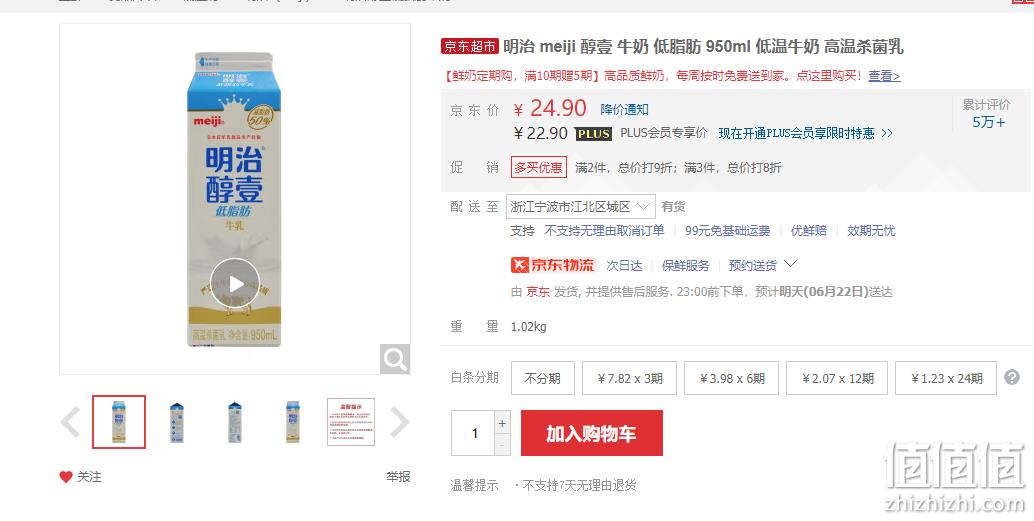Select the ¥7.82 x 3期 installment option
The height and width of the screenshot is (521, 1034).
(629, 378)
